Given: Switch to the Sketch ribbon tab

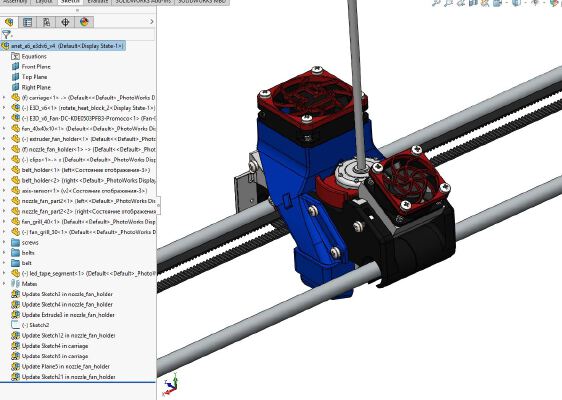Looking at the screenshot, I should [70, 2].
